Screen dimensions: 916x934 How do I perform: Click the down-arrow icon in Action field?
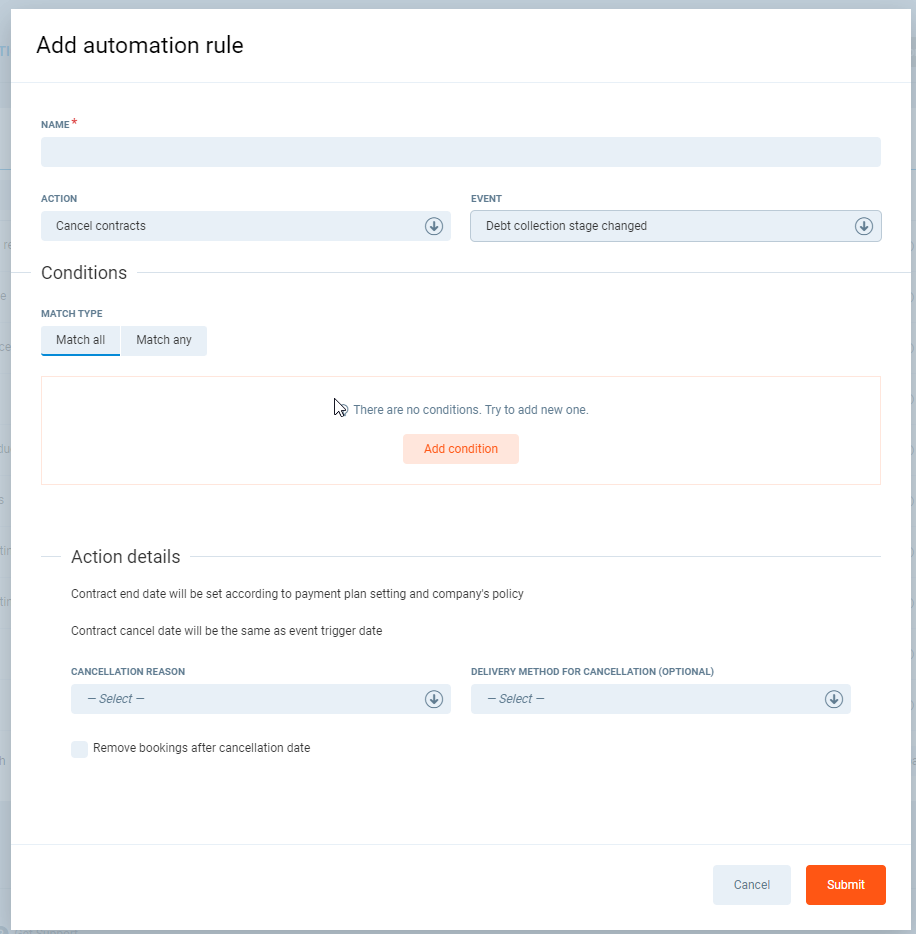434,226
